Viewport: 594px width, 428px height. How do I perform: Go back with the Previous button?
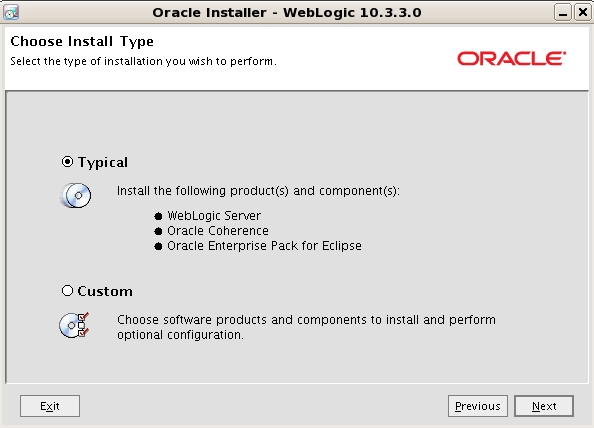(x=478, y=406)
